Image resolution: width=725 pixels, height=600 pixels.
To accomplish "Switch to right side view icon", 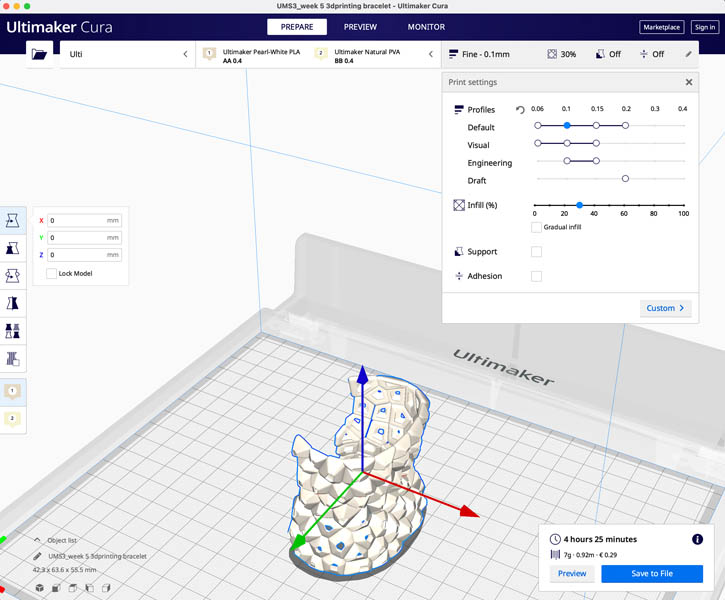I will (x=106, y=588).
